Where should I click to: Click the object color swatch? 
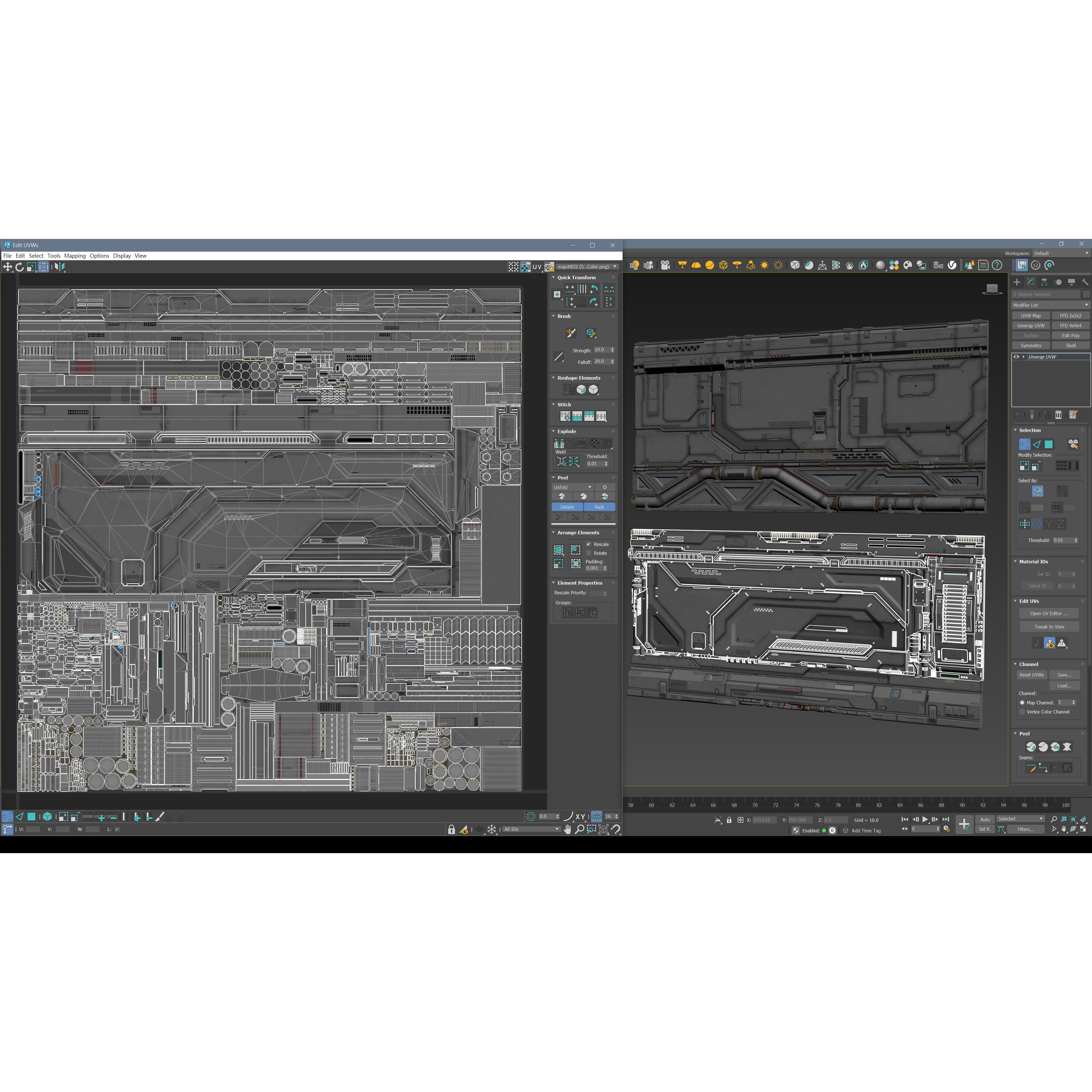click(1086, 295)
